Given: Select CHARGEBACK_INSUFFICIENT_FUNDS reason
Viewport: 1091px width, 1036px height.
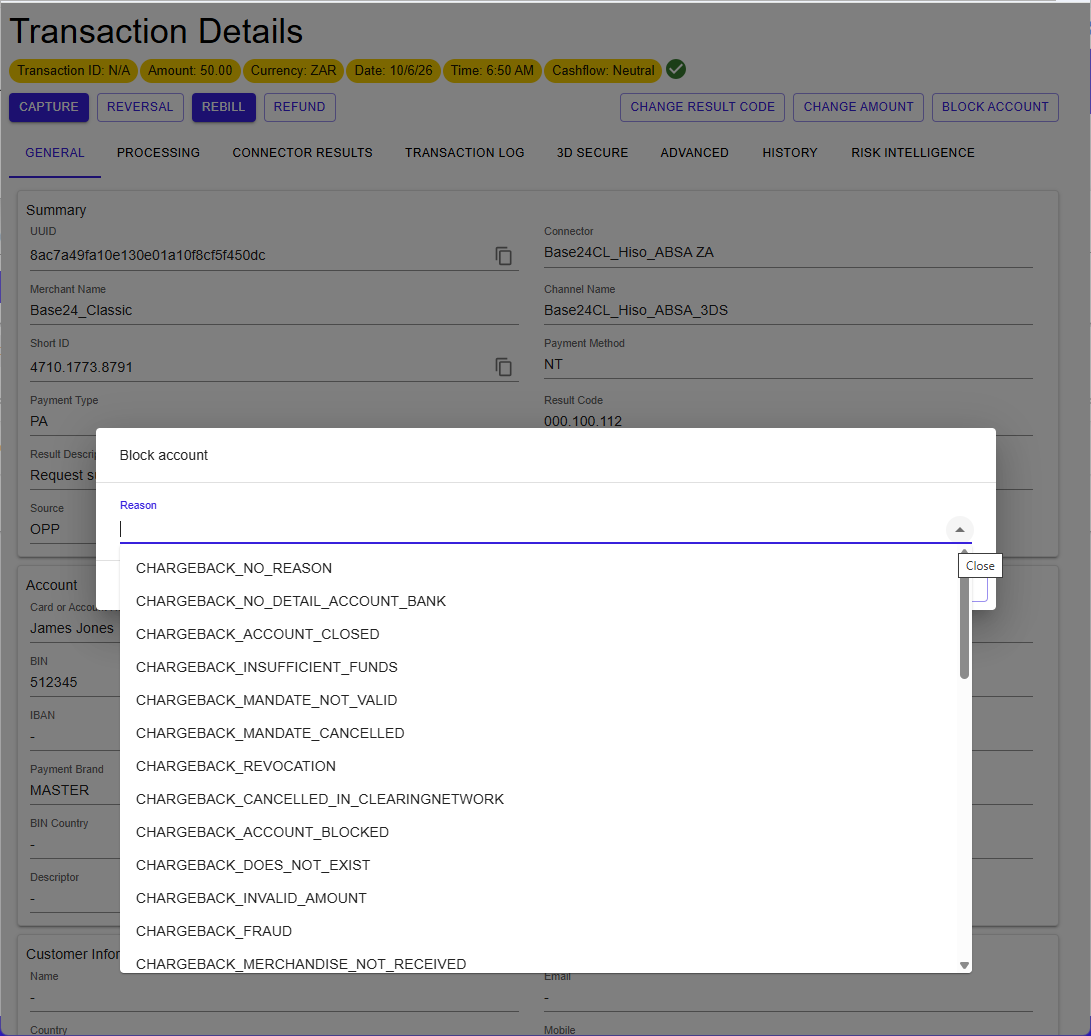Looking at the screenshot, I should coord(546,667).
